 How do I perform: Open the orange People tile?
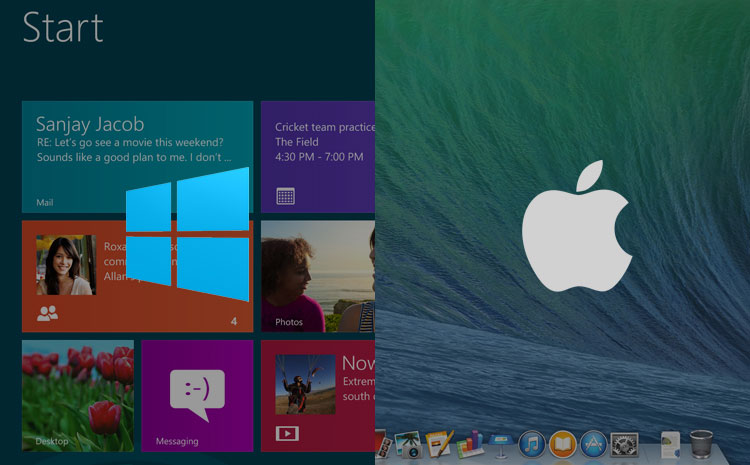[137, 276]
